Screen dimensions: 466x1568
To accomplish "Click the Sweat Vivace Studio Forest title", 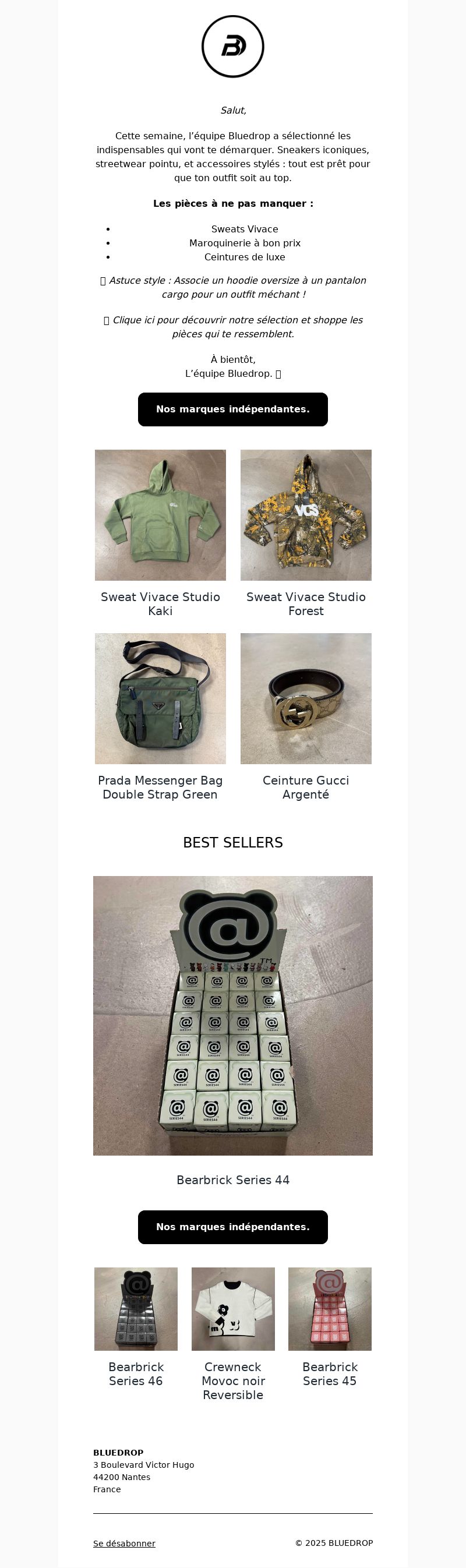I will 306,604.
